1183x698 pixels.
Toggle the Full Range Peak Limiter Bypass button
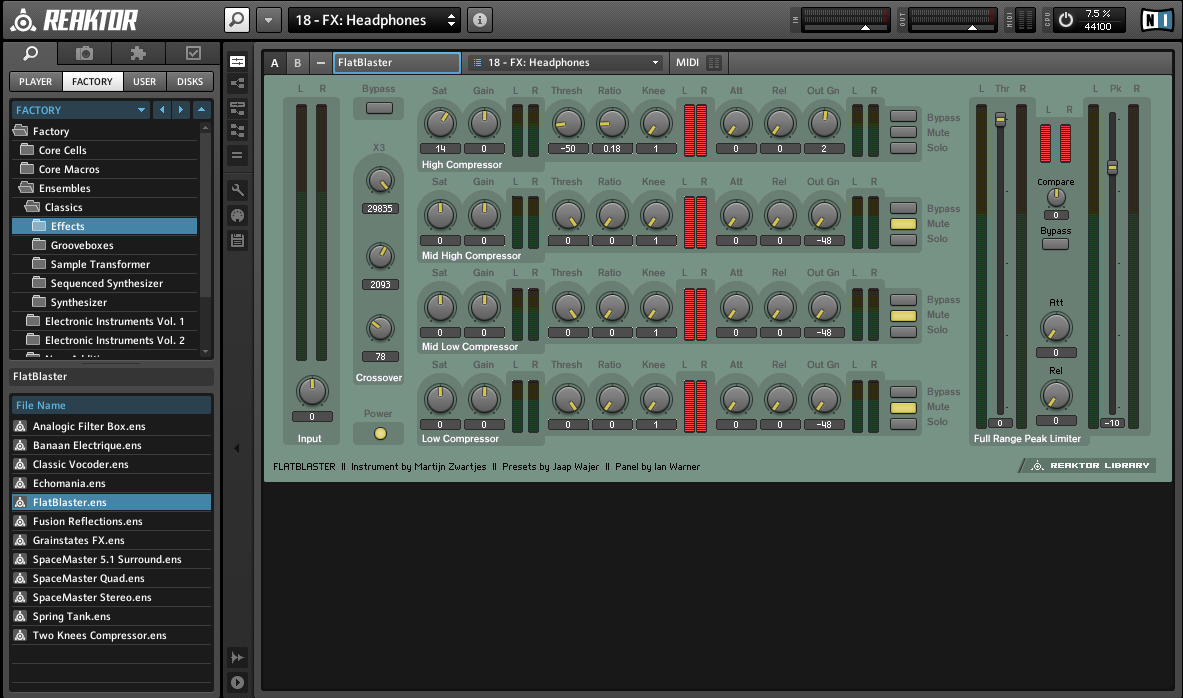1055,244
